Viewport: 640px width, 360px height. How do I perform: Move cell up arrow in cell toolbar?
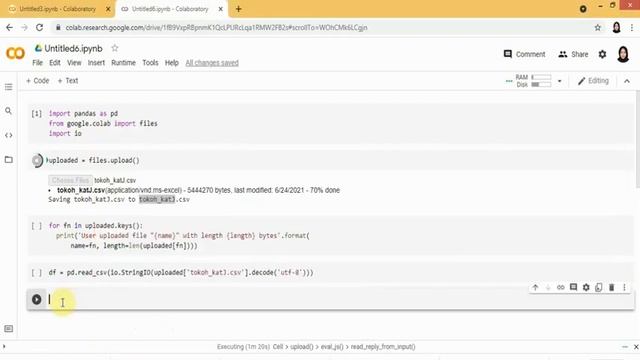click(535, 287)
